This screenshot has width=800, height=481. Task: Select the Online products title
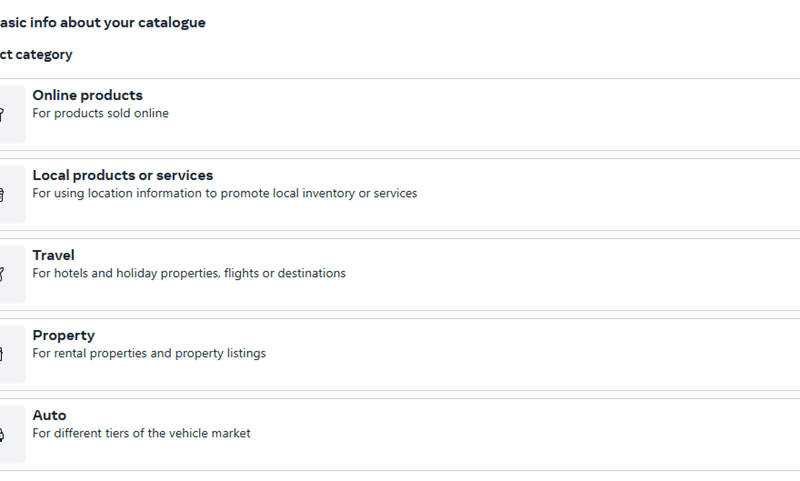coord(88,95)
